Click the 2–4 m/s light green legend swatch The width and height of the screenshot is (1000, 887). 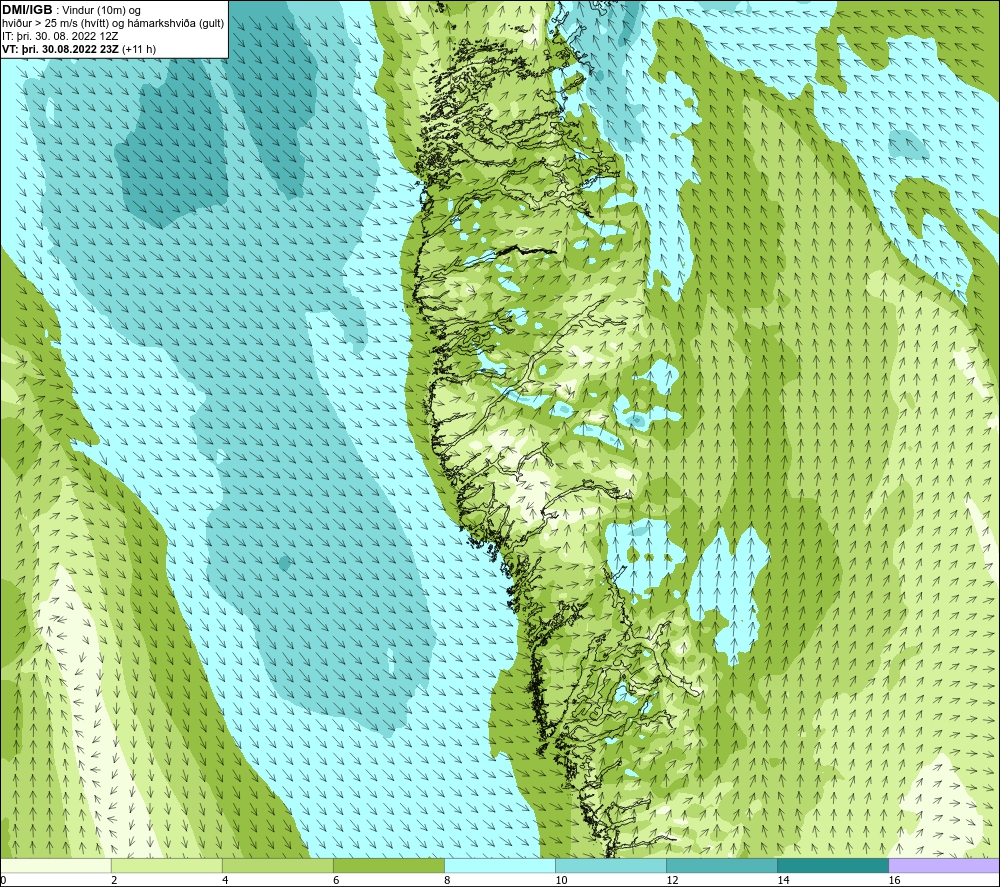166,866
